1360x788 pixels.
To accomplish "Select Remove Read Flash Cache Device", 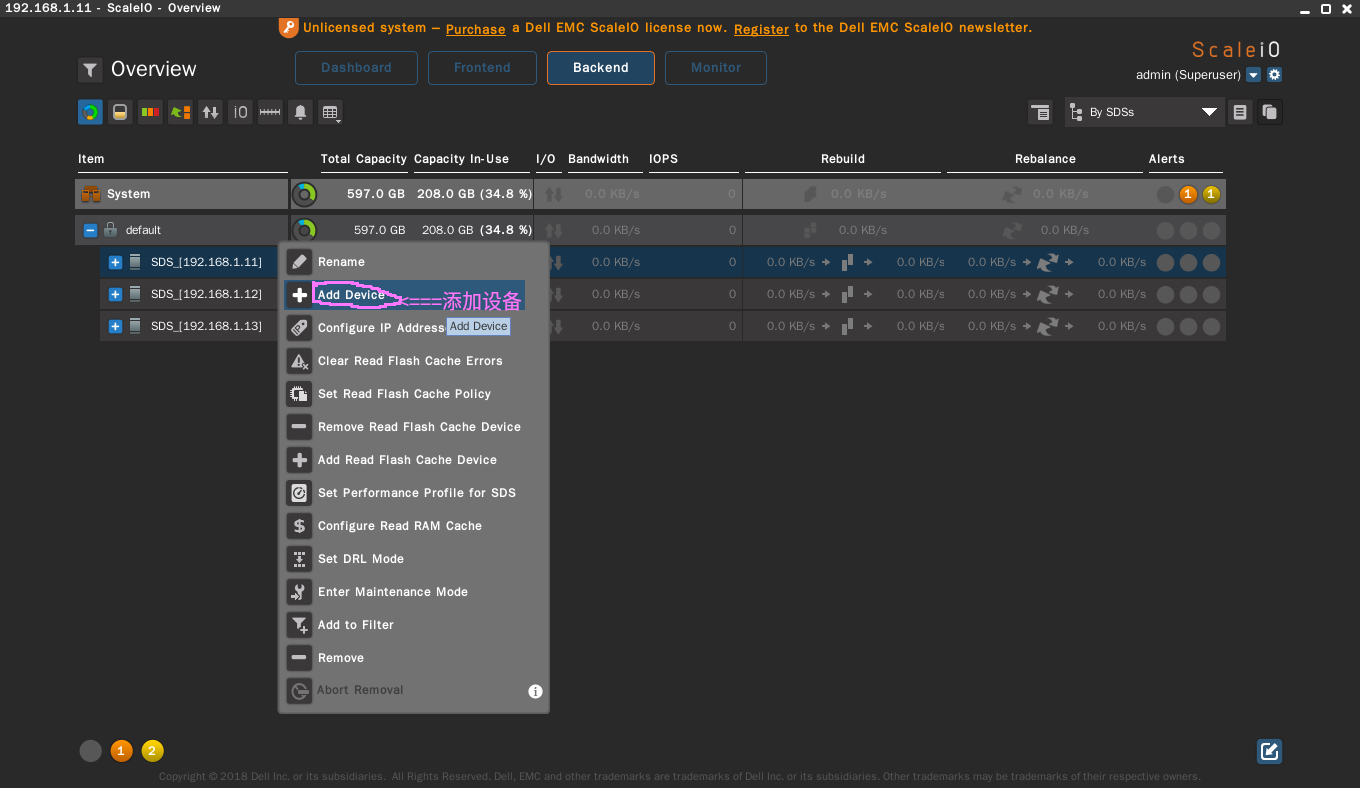I will pyautogui.click(x=414, y=427).
